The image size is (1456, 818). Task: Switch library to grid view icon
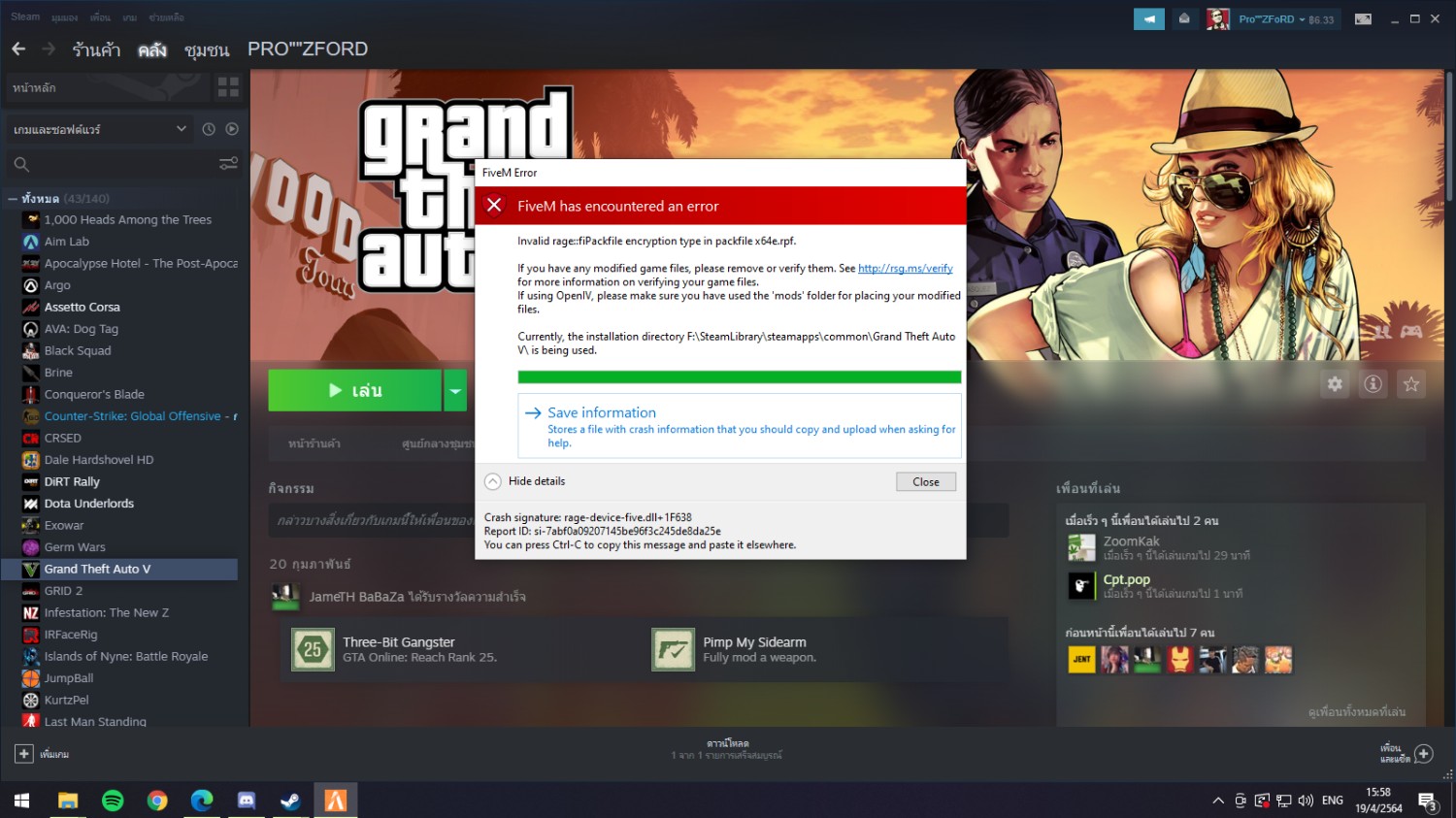(x=228, y=87)
